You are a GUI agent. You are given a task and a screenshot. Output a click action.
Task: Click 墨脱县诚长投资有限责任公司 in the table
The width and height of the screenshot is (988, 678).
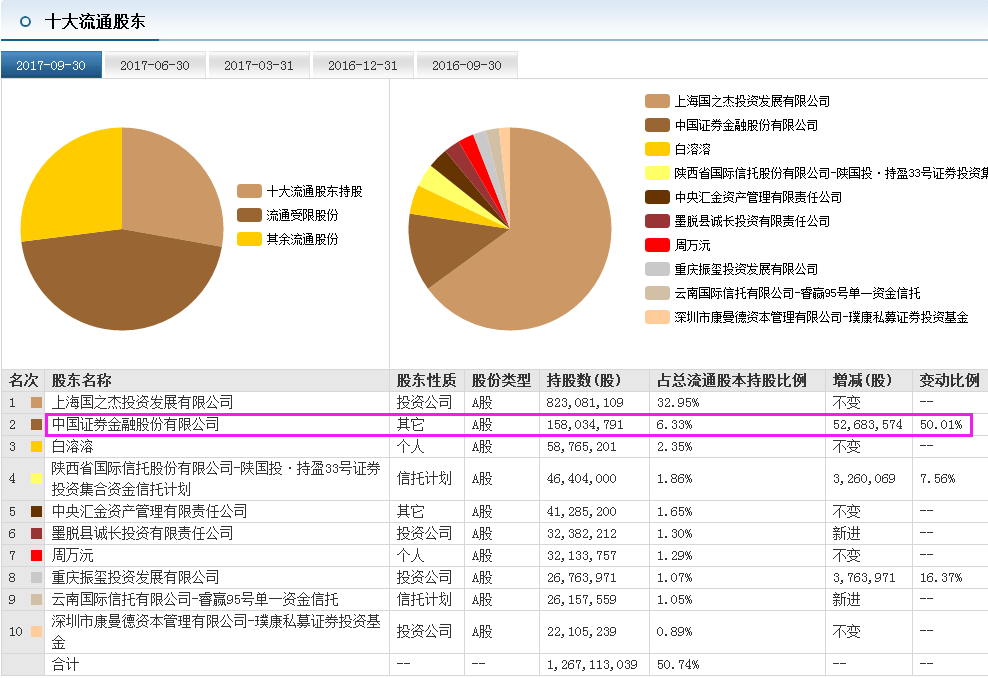142,533
